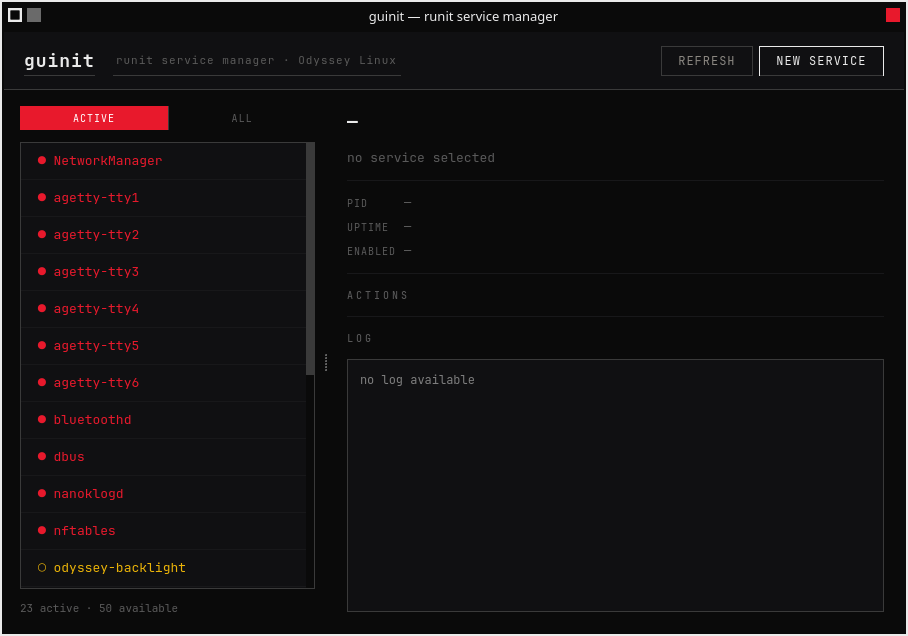The width and height of the screenshot is (908, 636).
Task: Select the dbus service
Action: [163, 458]
